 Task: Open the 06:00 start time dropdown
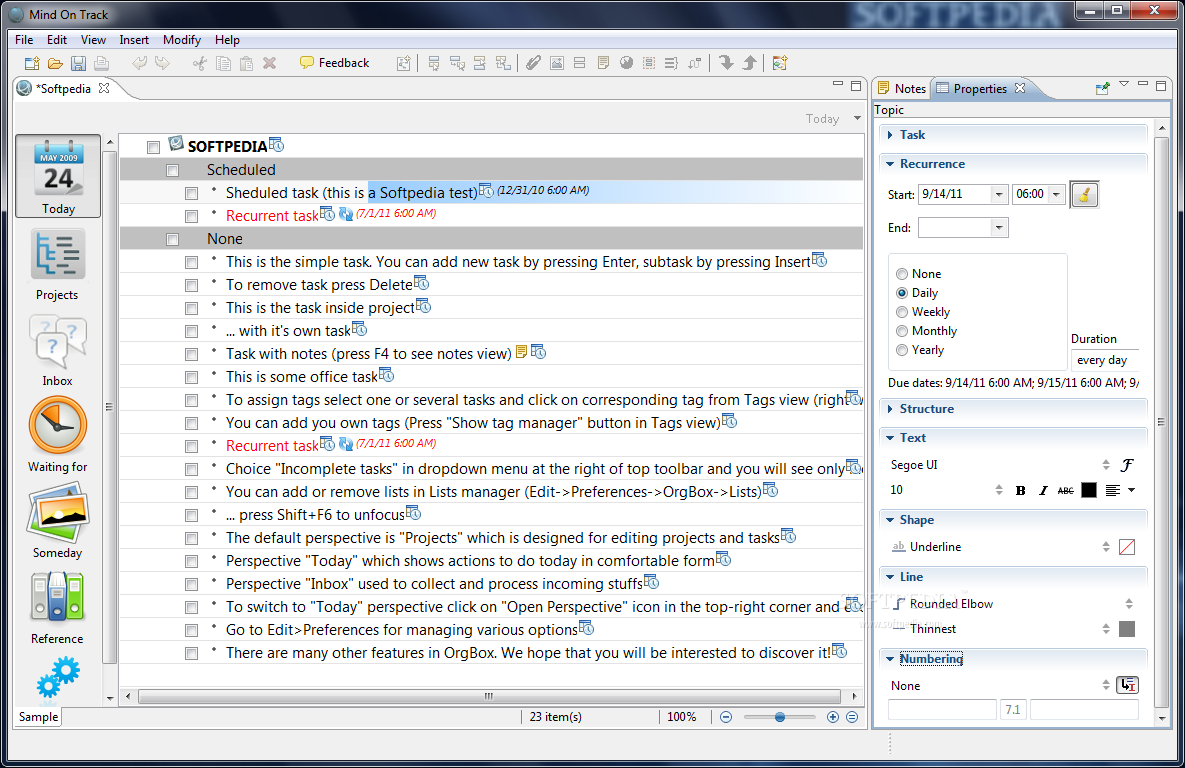tap(1057, 195)
